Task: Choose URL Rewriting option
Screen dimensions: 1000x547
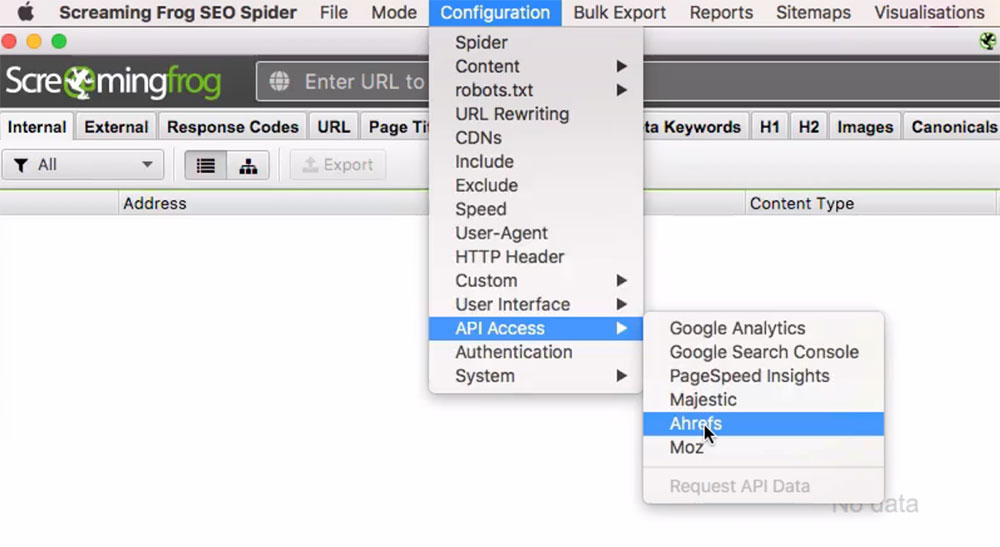Action: [536, 114]
